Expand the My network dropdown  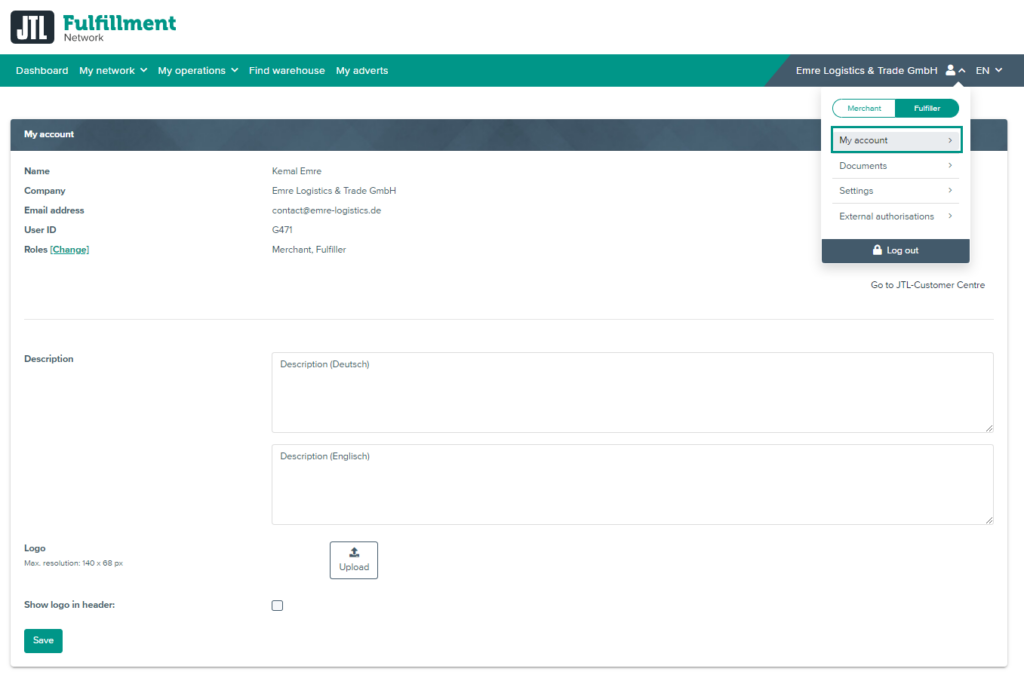pos(113,71)
